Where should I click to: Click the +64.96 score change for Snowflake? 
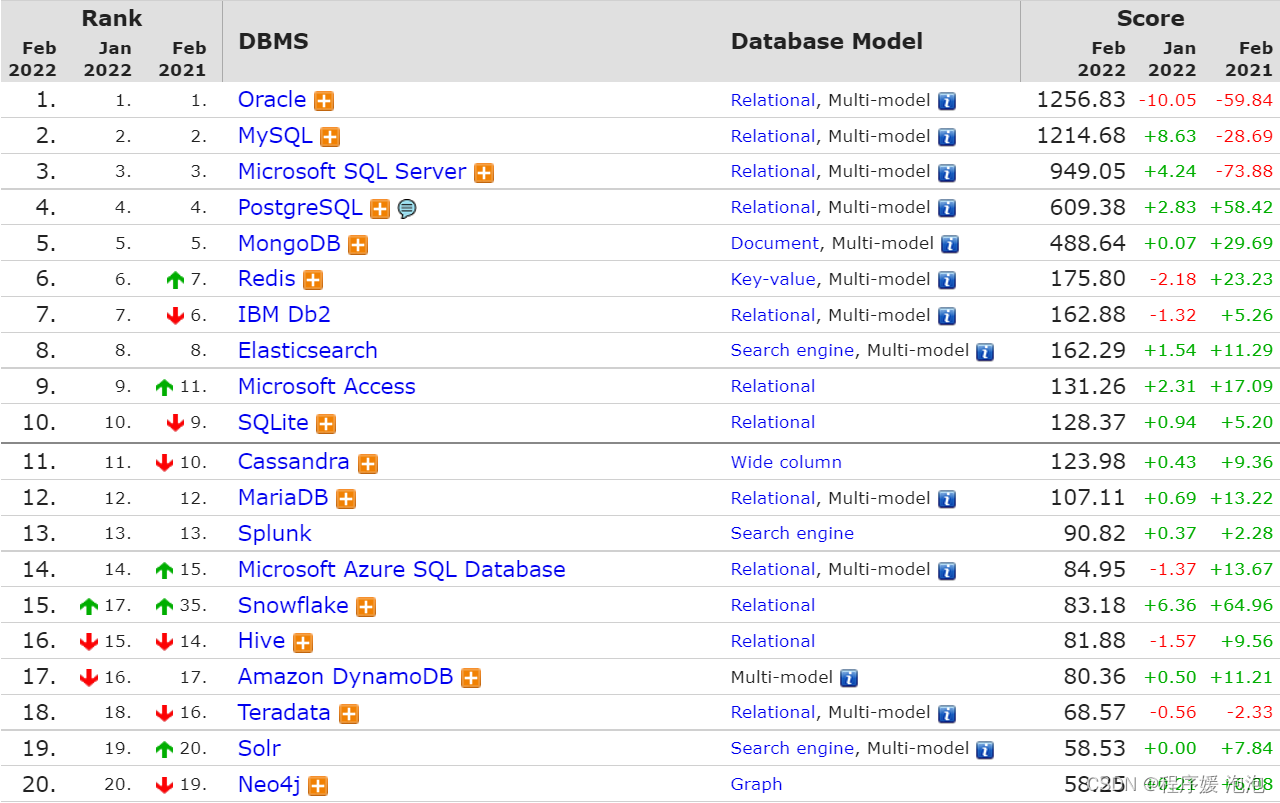click(x=1241, y=606)
